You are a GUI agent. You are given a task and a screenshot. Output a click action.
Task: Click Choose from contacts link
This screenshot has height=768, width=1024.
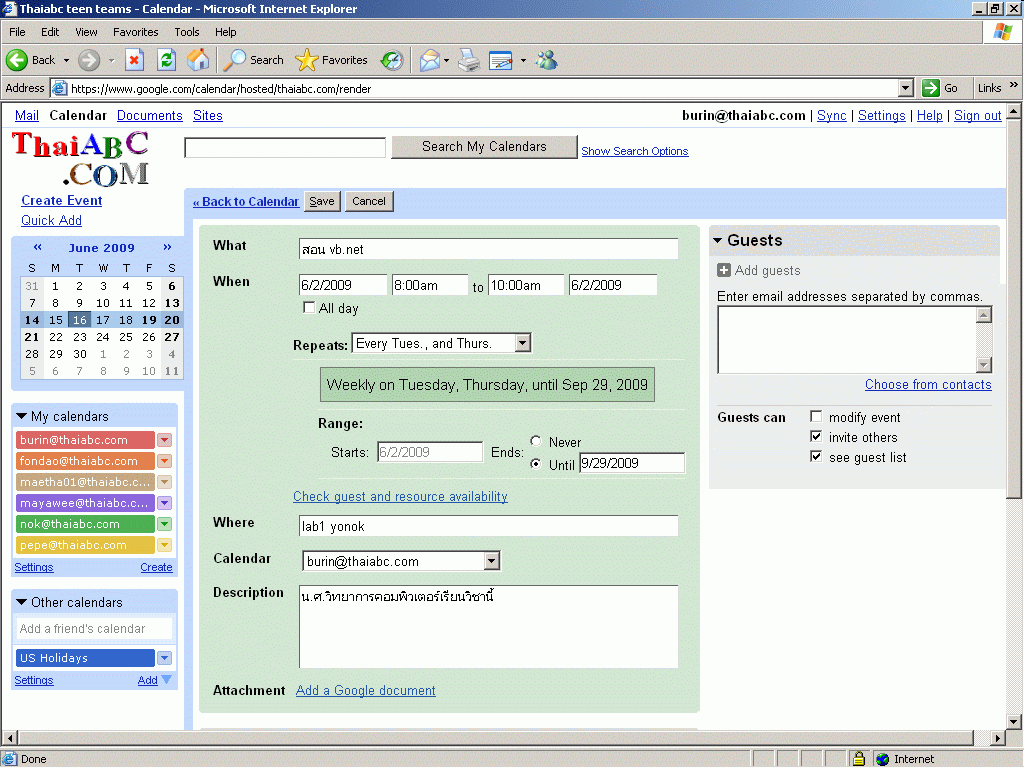(x=927, y=385)
